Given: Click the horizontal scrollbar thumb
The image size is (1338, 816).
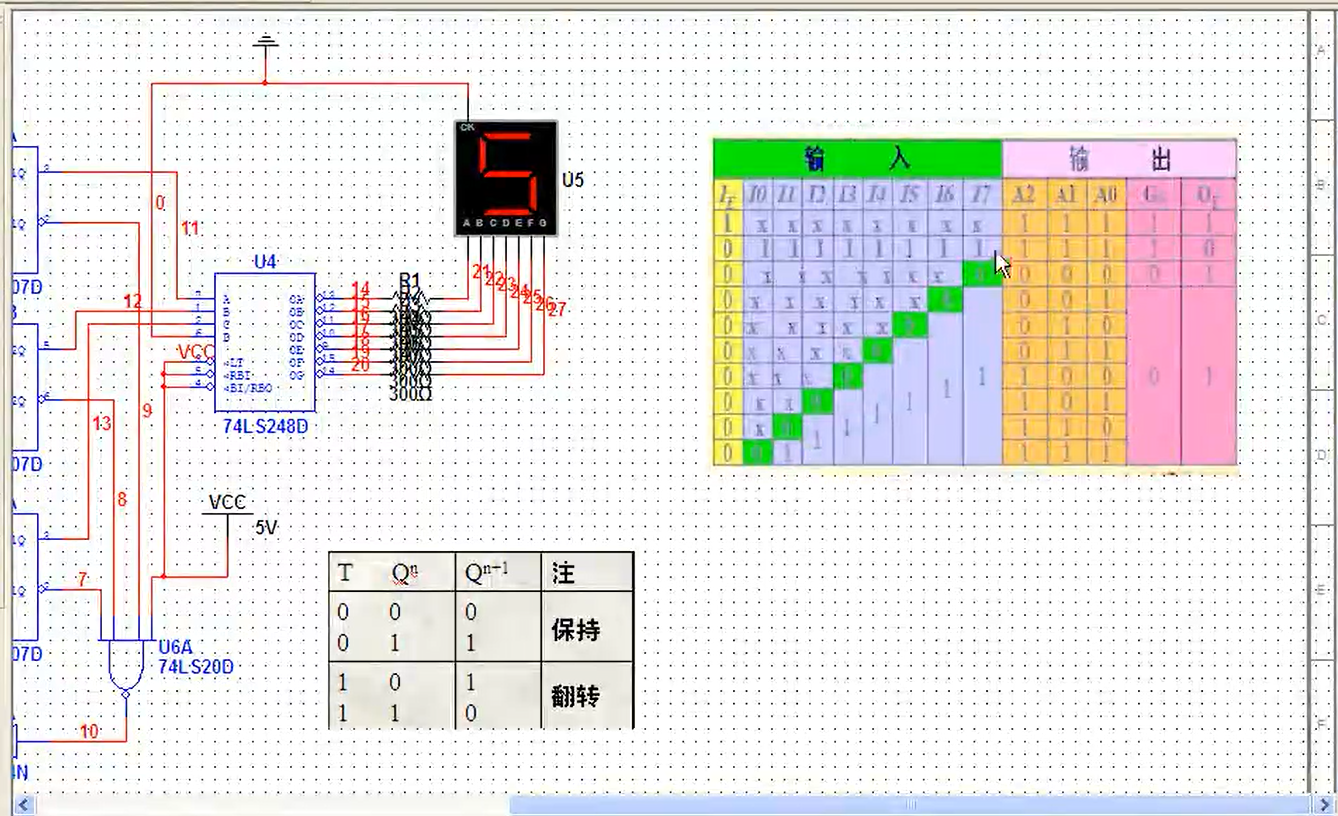Looking at the screenshot, I should pos(911,805).
